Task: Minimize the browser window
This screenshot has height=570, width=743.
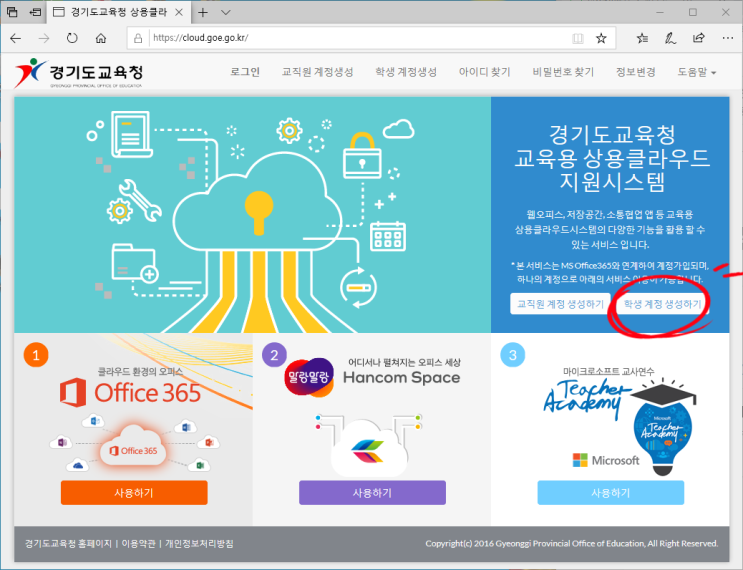Action: point(660,12)
